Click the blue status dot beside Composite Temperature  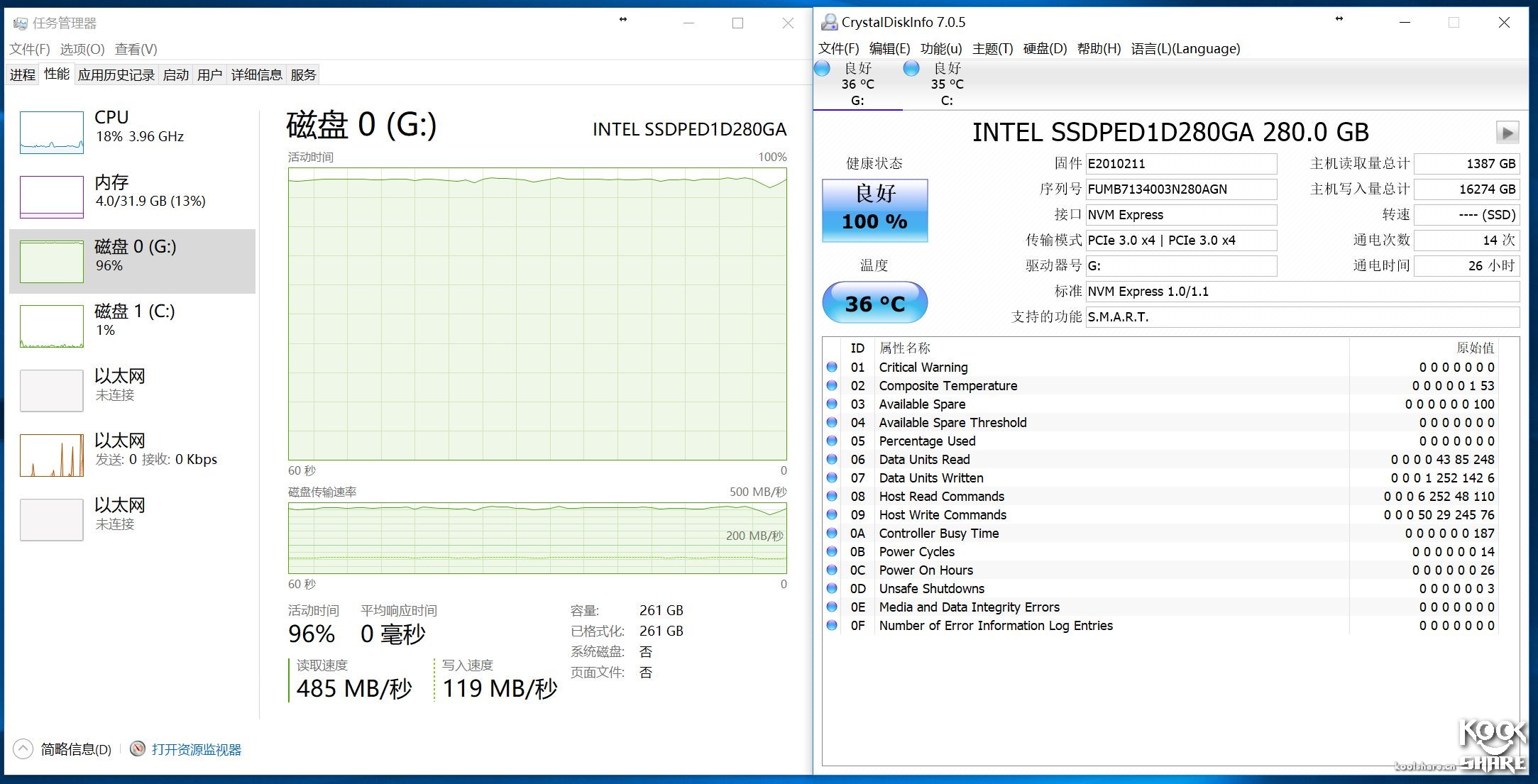coord(833,385)
